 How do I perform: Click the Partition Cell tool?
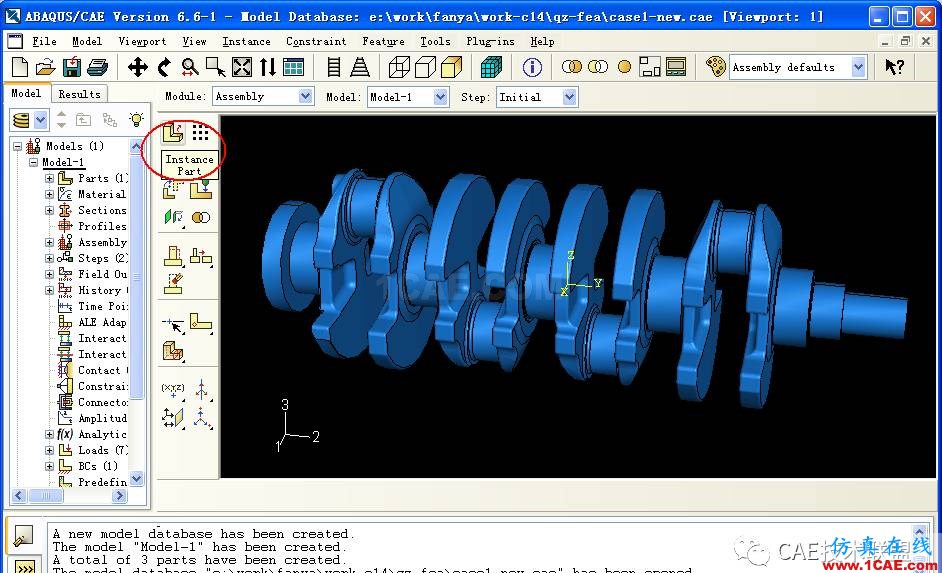click(173, 351)
